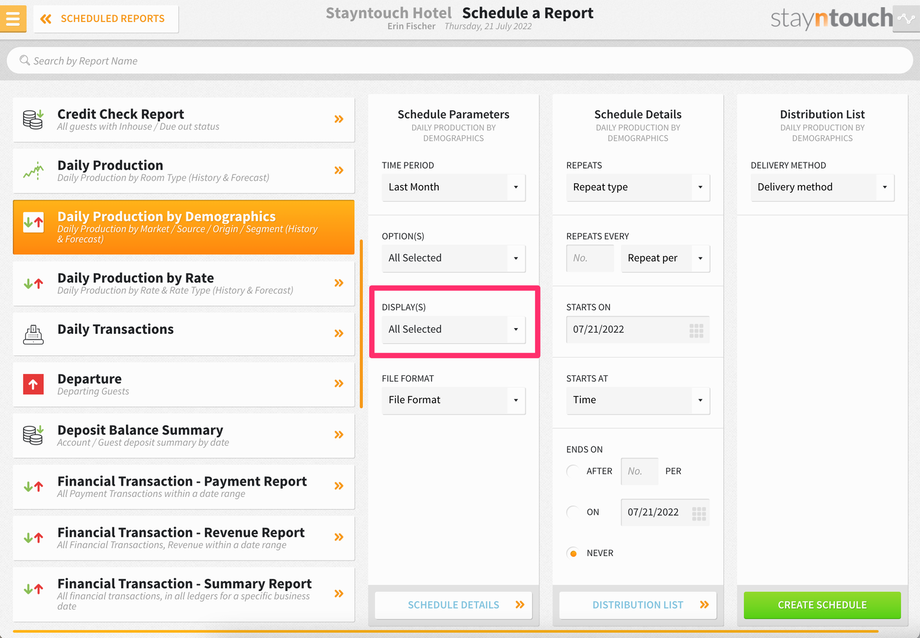
Task: Go back to Scheduled Reports
Action: [x=106, y=19]
